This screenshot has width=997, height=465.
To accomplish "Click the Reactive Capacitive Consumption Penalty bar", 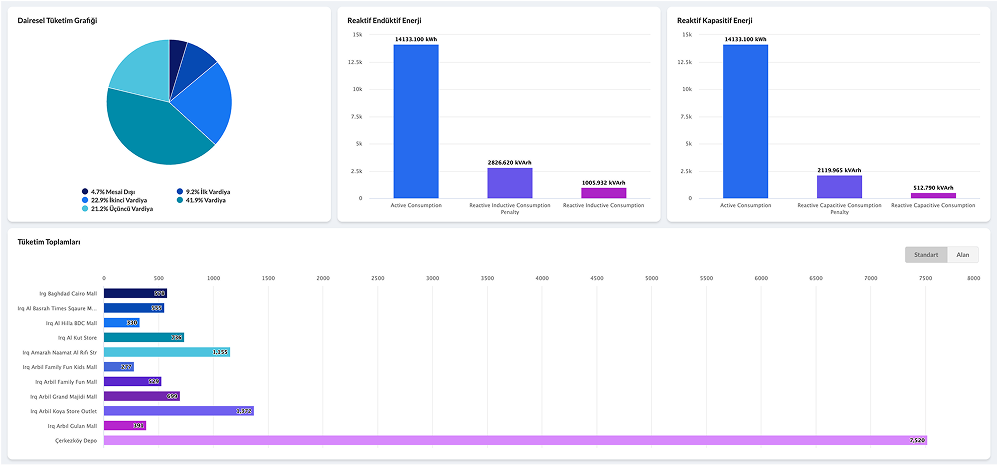I will (x=839, y=186).
